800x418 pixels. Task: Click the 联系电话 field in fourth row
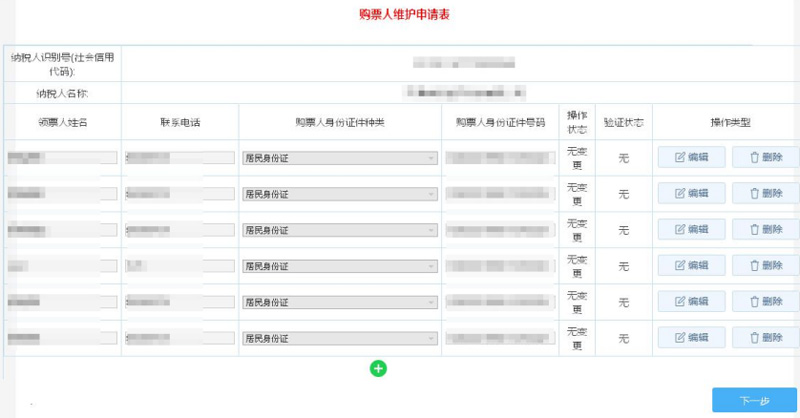point(180,266)
